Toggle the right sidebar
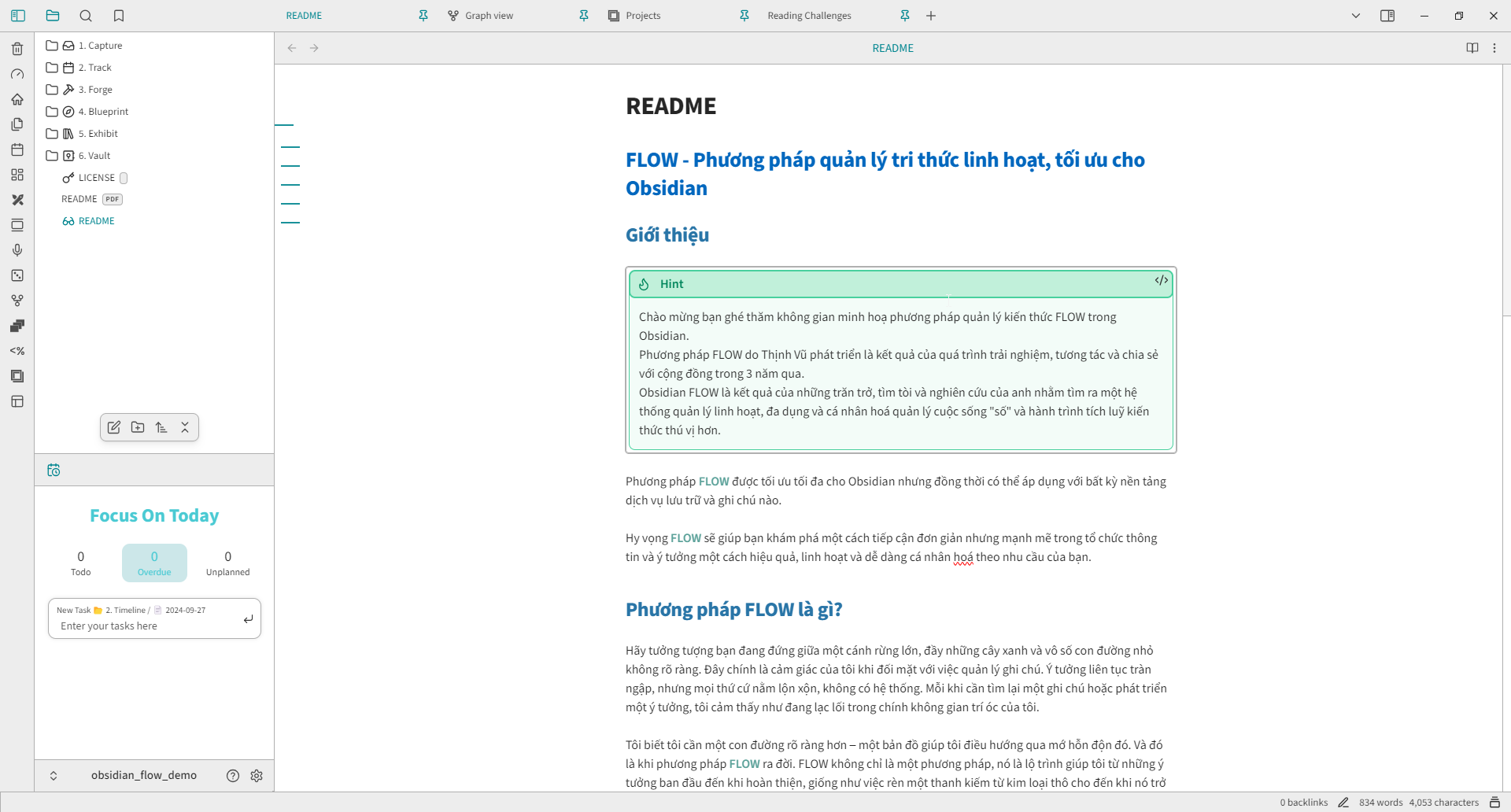This screenshot has height=812, width=1511. click(x=1387, y=16)
